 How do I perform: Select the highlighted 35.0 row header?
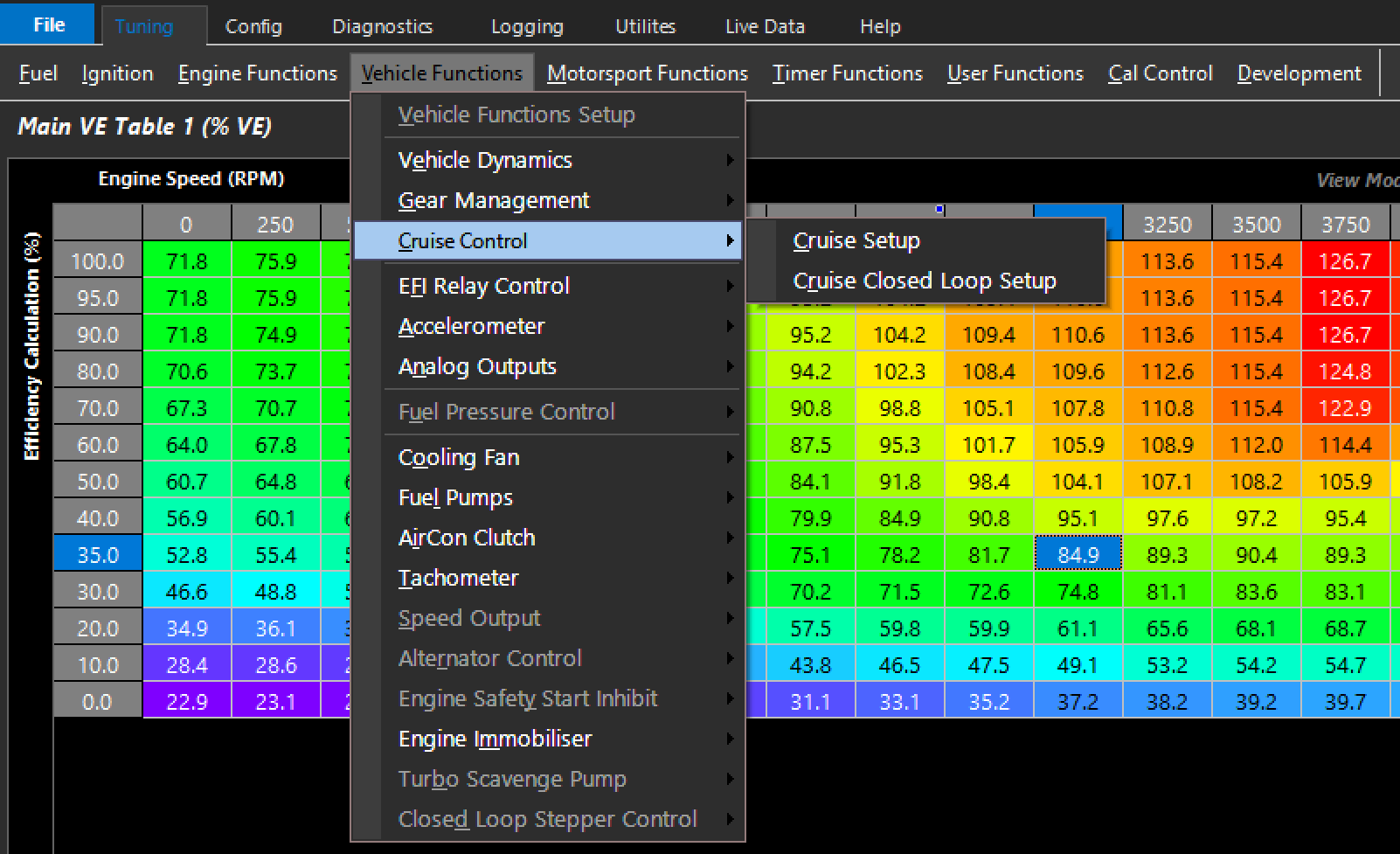[97, 554]
